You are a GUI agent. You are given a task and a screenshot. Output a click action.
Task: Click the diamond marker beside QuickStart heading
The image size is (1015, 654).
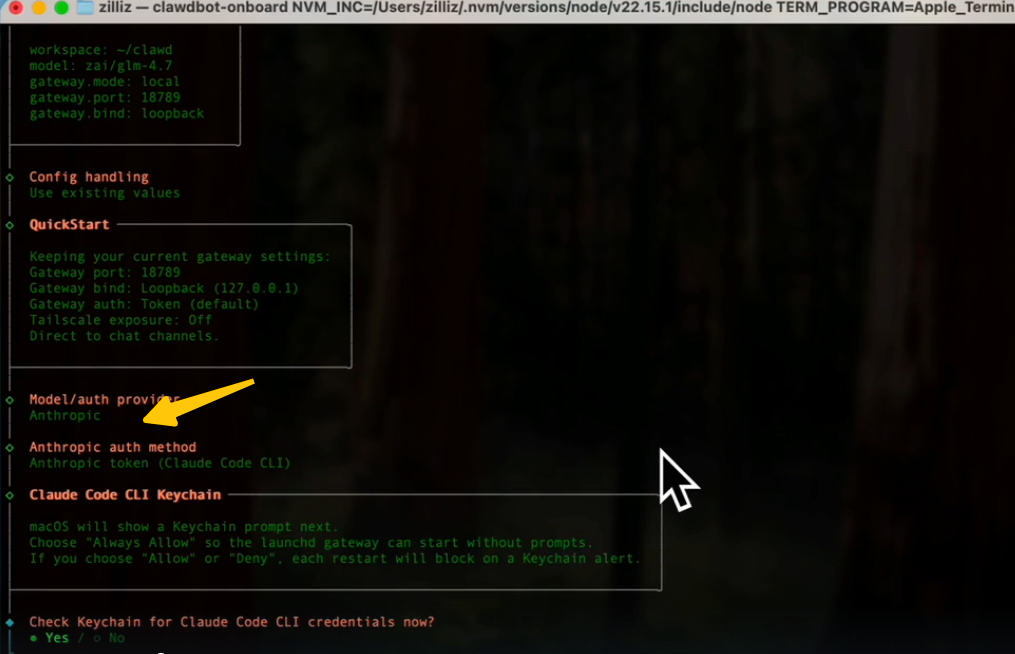[9, 225]
